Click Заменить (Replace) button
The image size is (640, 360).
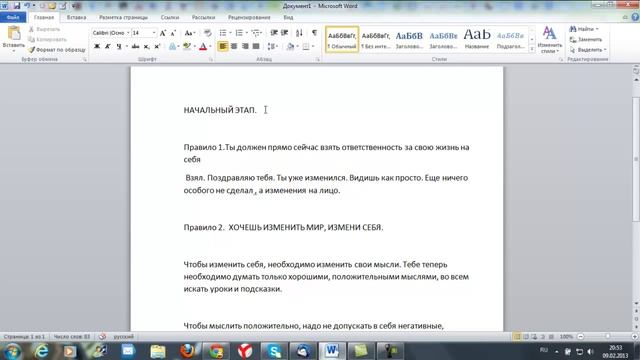586,40
